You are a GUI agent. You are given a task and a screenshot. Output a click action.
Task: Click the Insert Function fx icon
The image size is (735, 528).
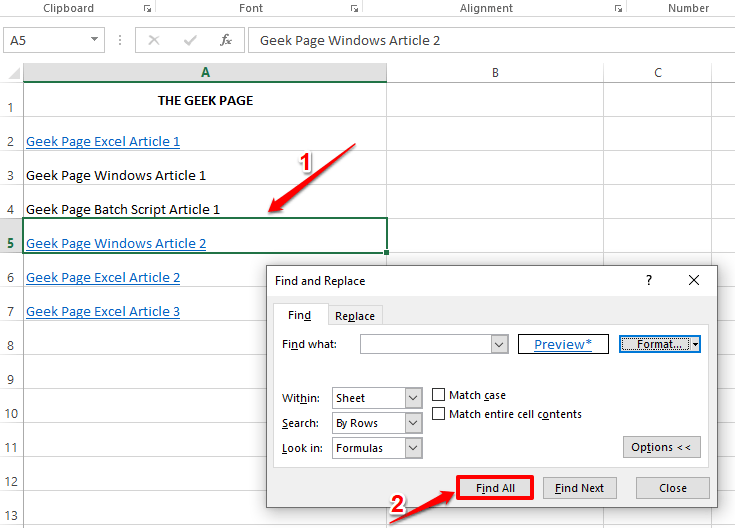point(226,41)
